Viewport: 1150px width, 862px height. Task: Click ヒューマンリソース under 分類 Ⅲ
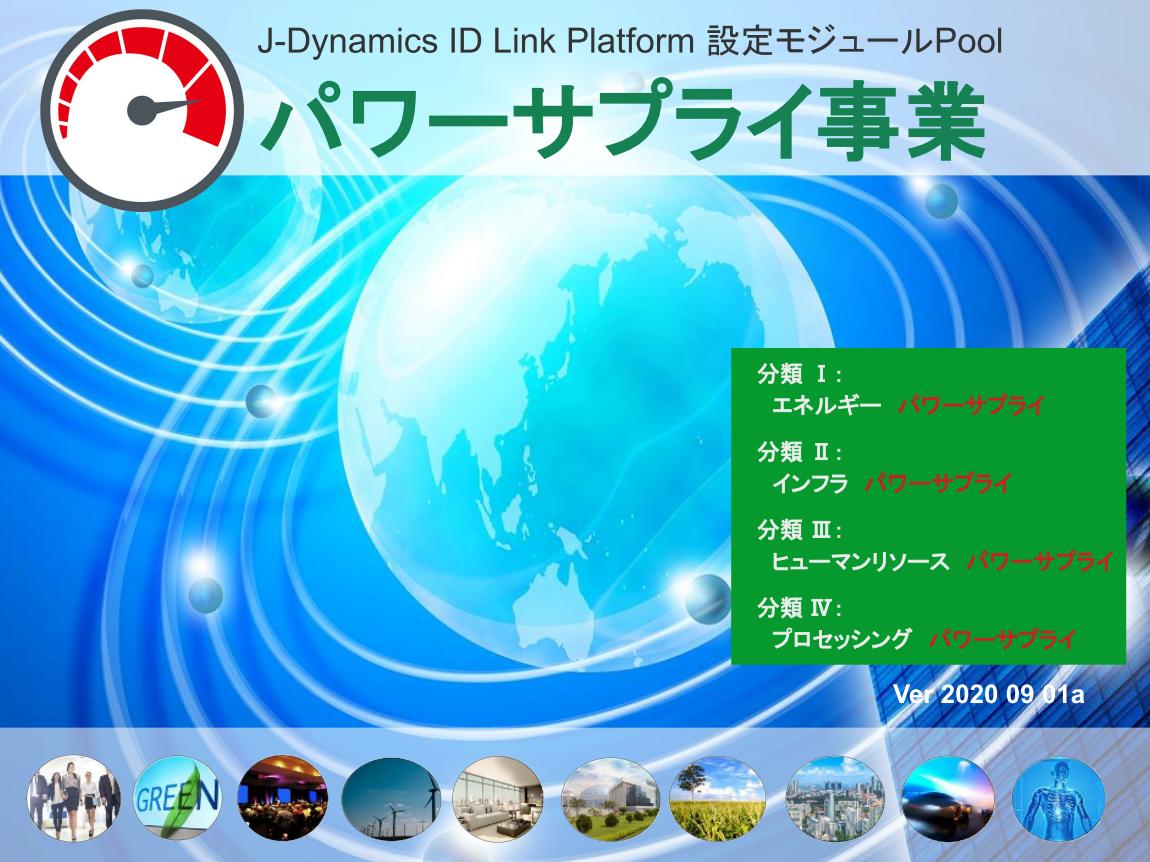860,561
